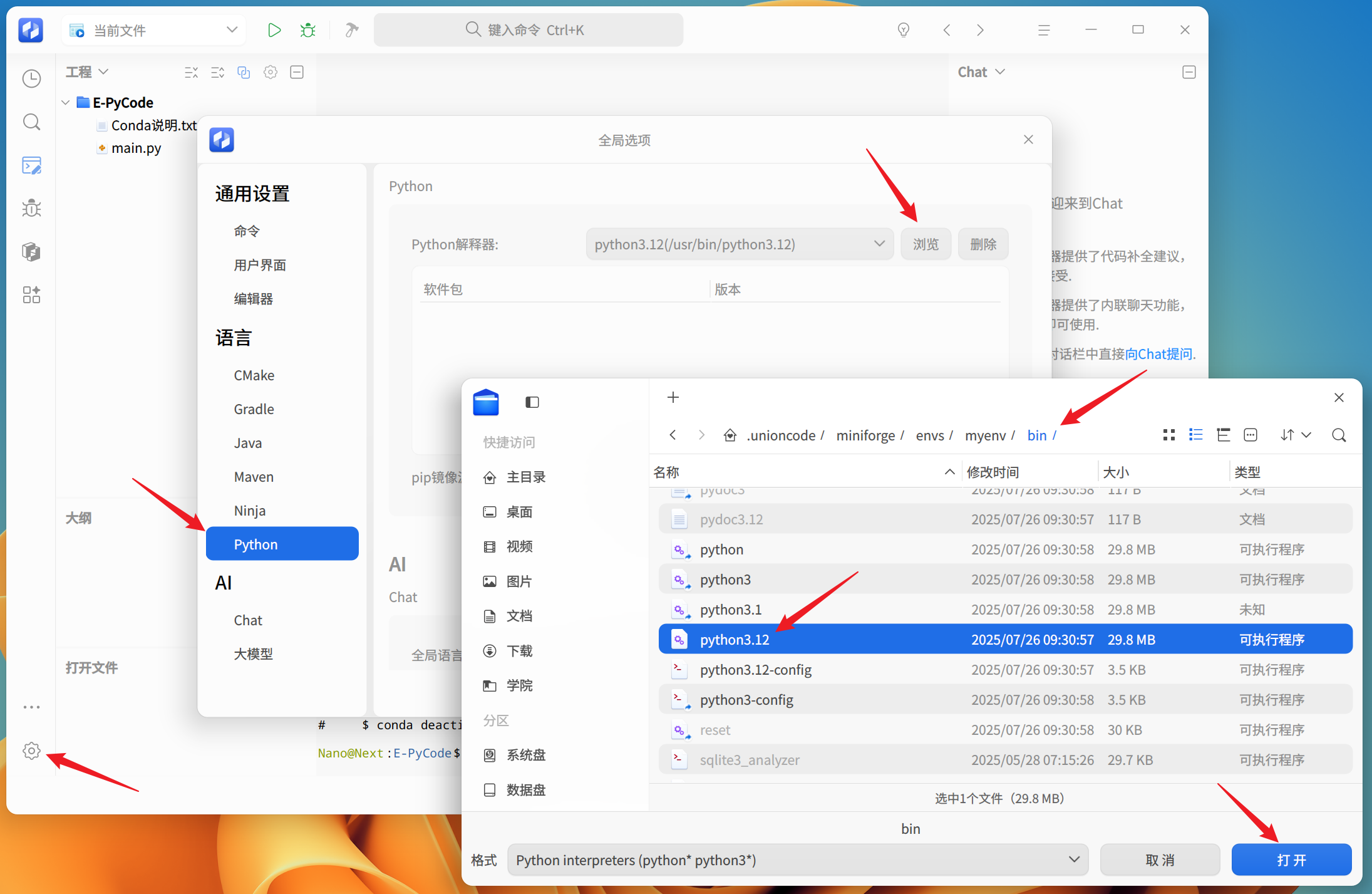Click the 删除 button next to interpreter
The height and width of the screenshot is (894, 1372).
click(x=983, y=244)
